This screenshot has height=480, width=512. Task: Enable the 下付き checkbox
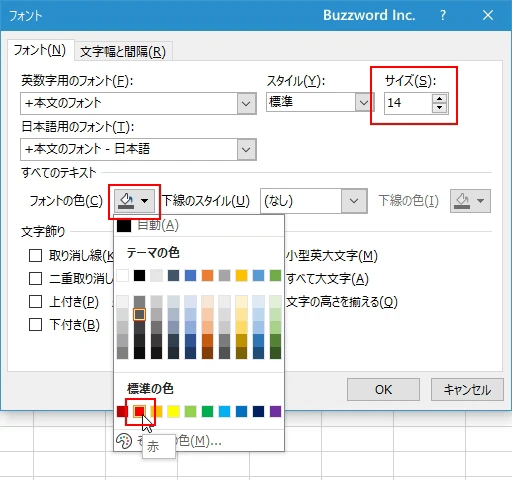click(x=35, y=325)
